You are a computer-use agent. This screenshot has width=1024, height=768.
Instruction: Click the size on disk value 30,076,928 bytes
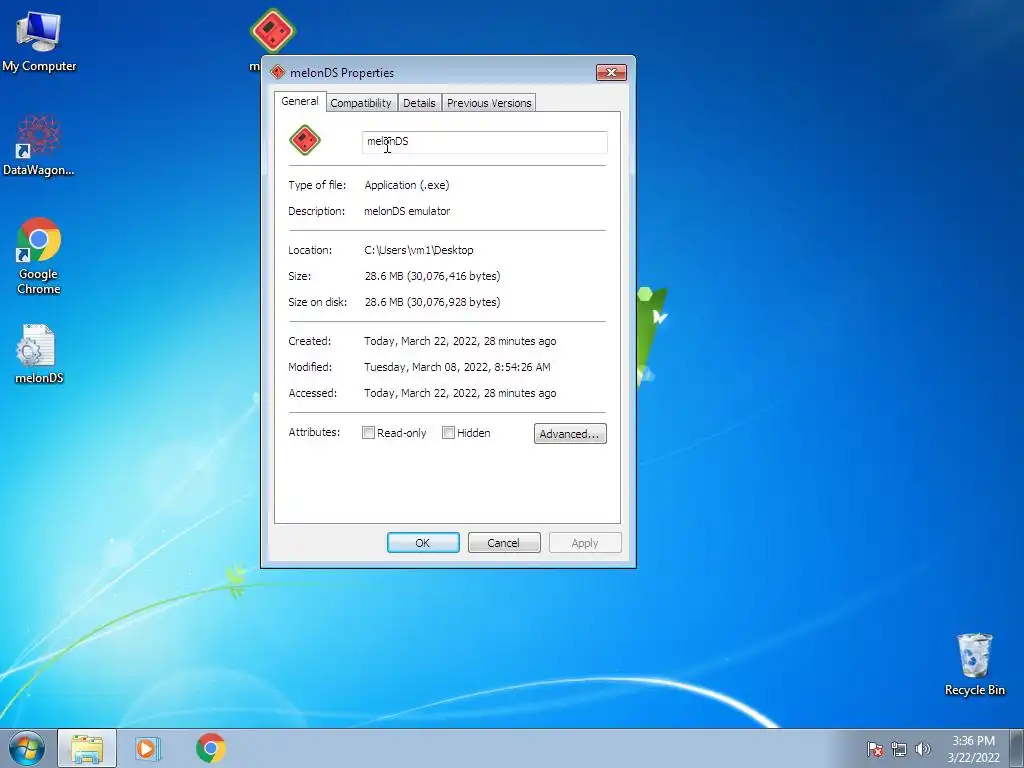tap(432, 302)
